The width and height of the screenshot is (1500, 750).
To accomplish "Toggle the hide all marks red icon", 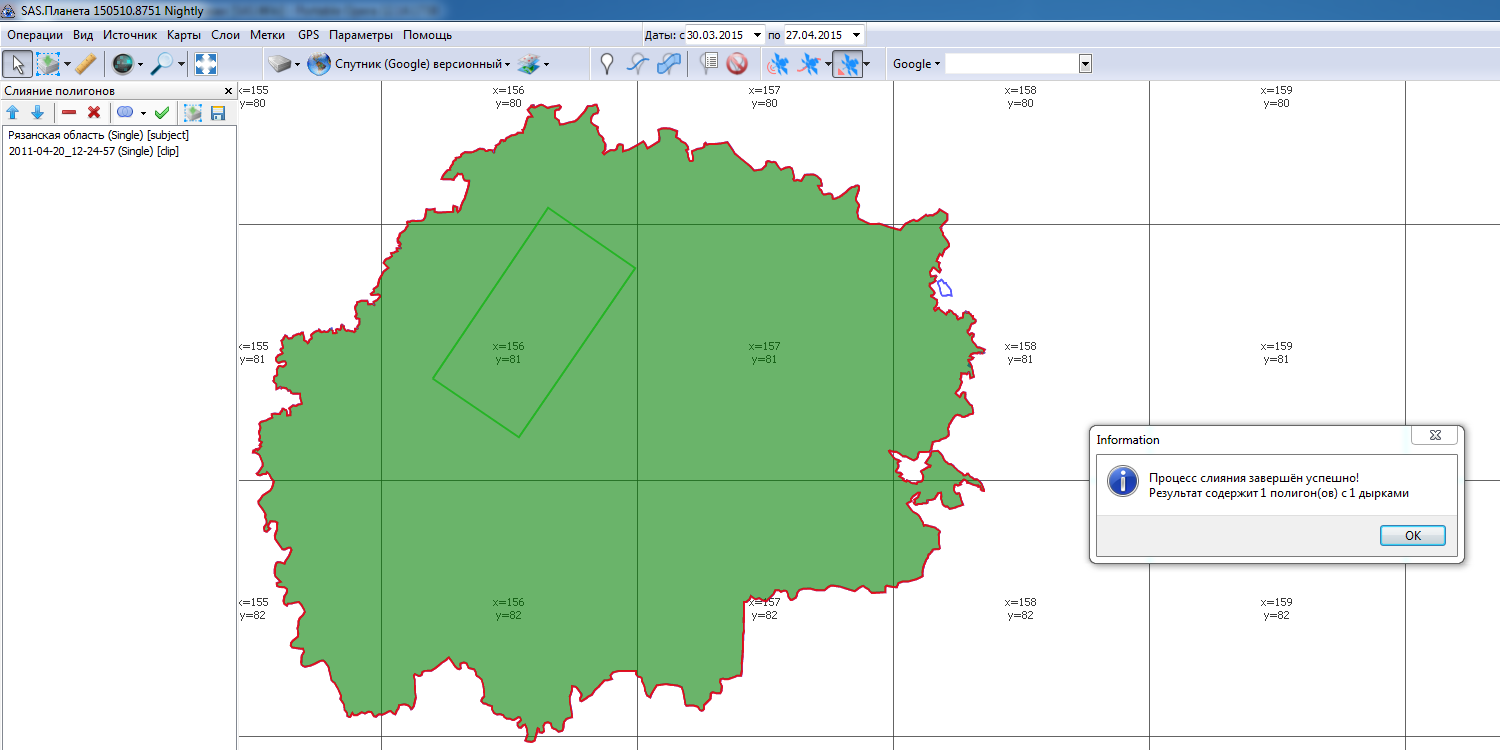I will pos(737,64).
